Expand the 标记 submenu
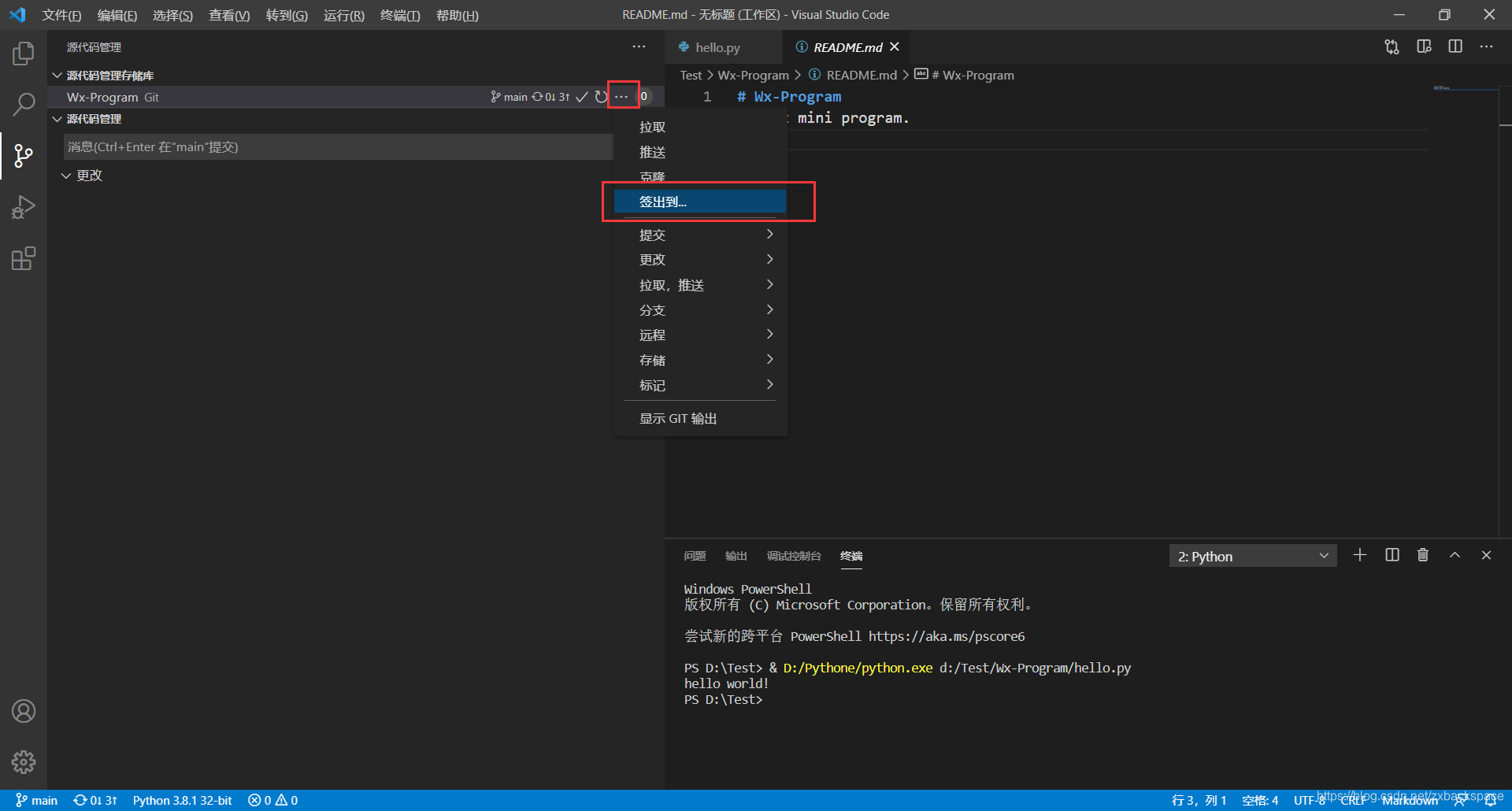The image size is (1512, 811). 700,385
